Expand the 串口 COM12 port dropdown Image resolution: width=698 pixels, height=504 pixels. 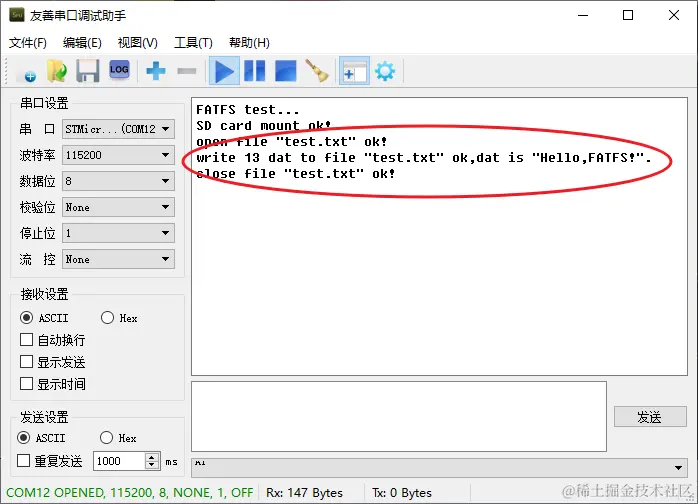point(118,129)
